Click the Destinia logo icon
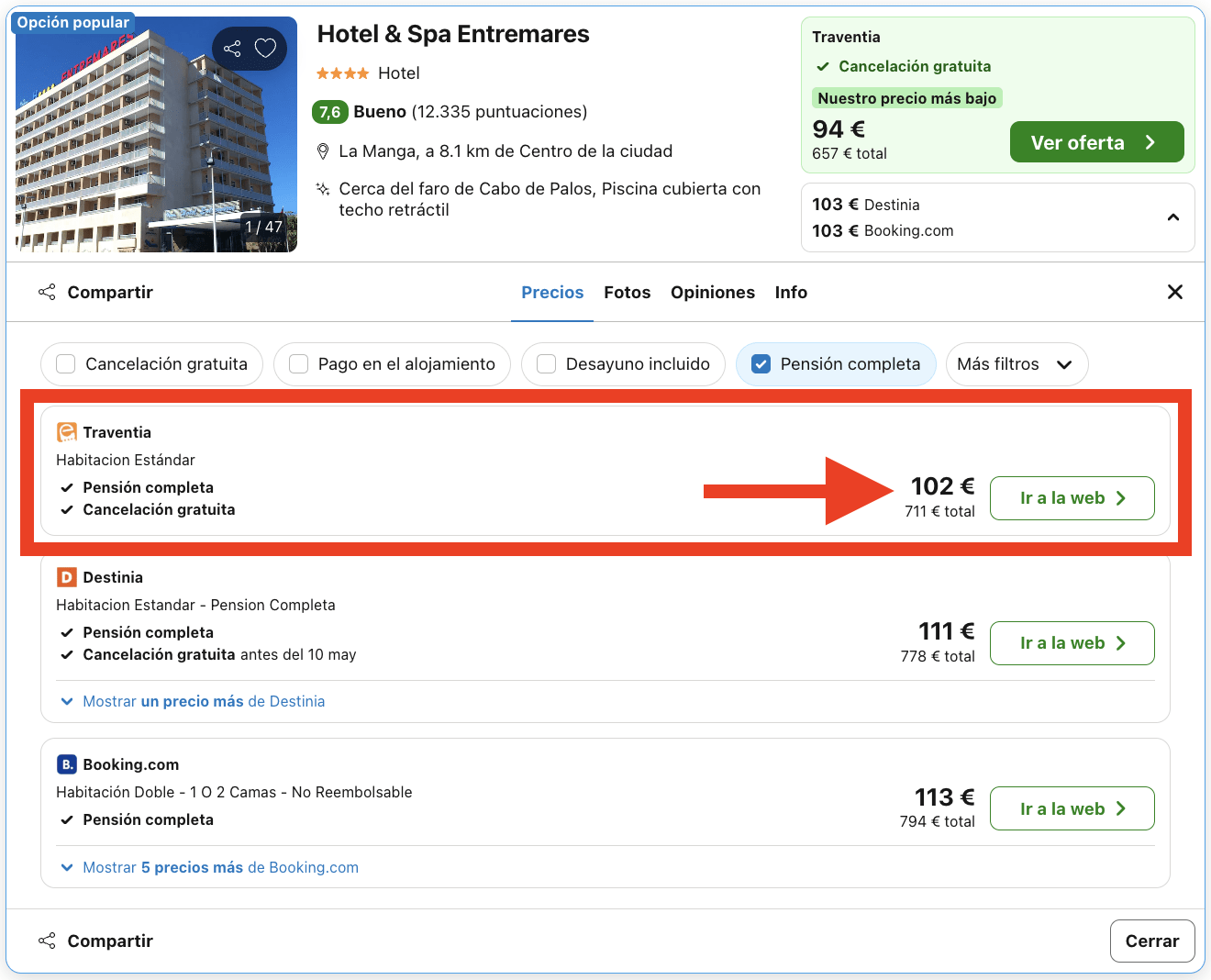This screenshot has width=1211, height=980. (66, 577)
